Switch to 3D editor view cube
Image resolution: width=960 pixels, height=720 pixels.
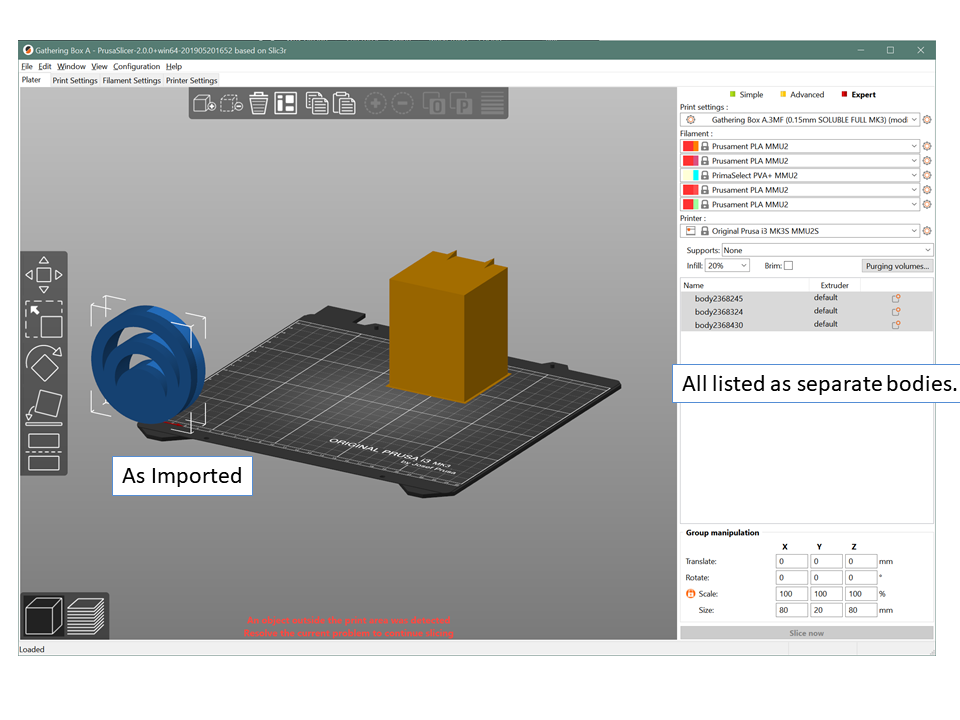[x=43, y=616]
